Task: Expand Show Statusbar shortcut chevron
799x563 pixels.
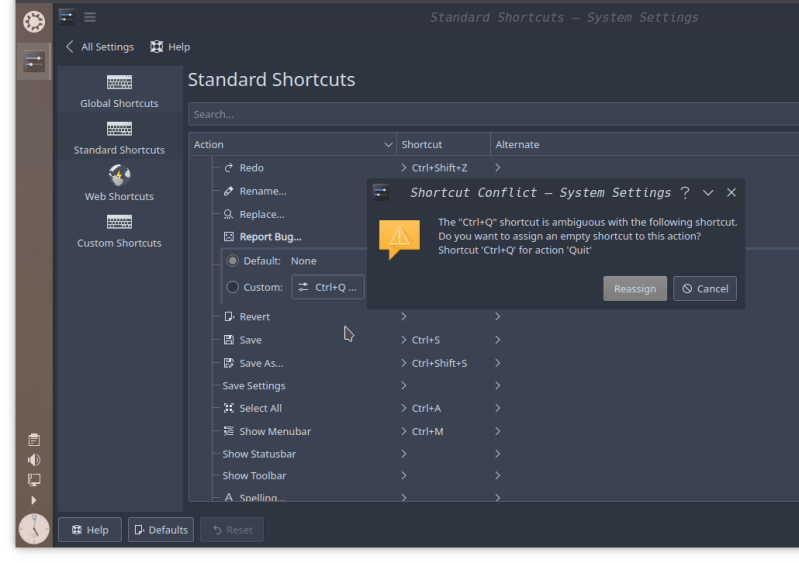Action: (x=404, y=454)
